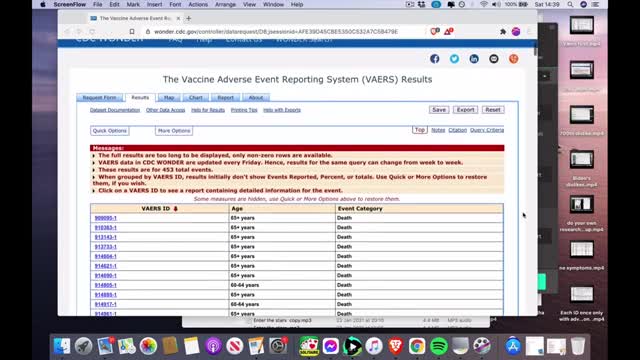Open the About tab

[x=256, y=98]
